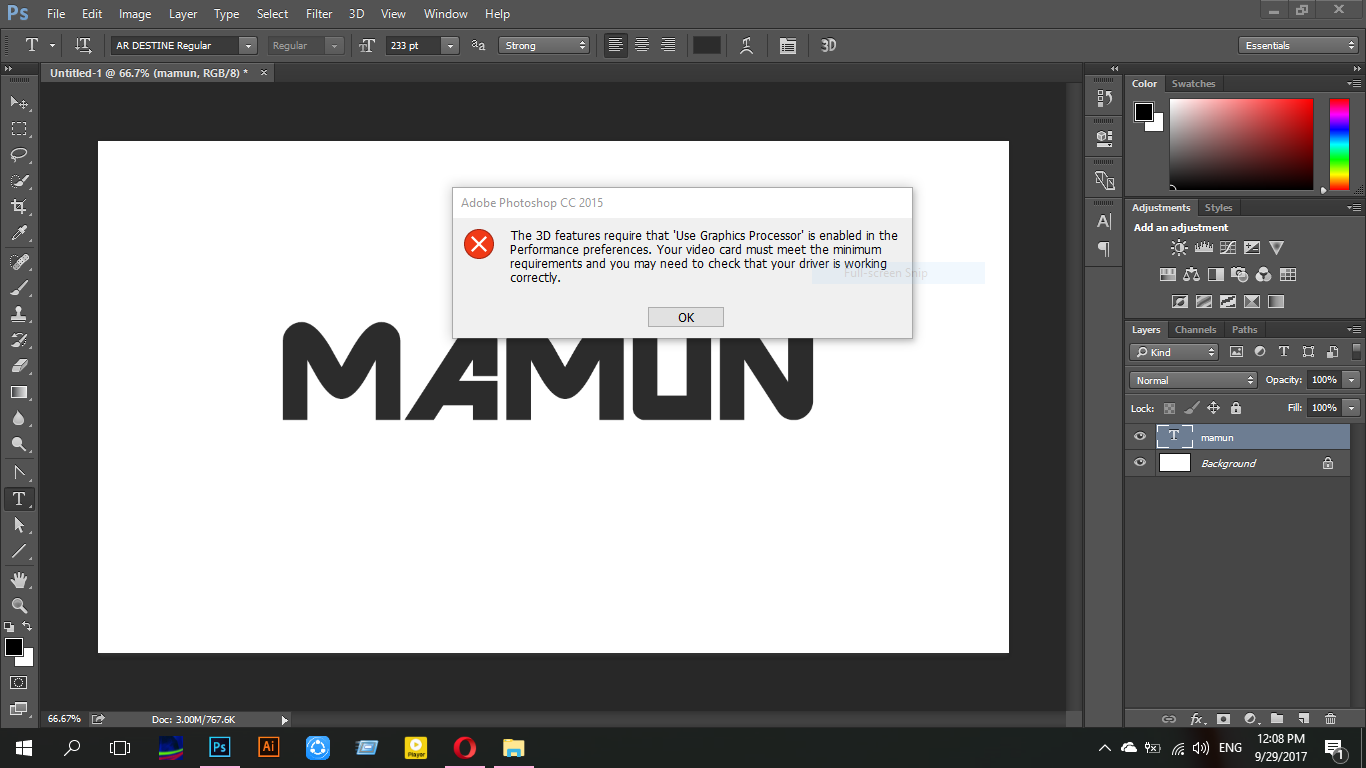Select the Path Selection tool
Viewport: 1366px width, 768px height.
point(19,525)
